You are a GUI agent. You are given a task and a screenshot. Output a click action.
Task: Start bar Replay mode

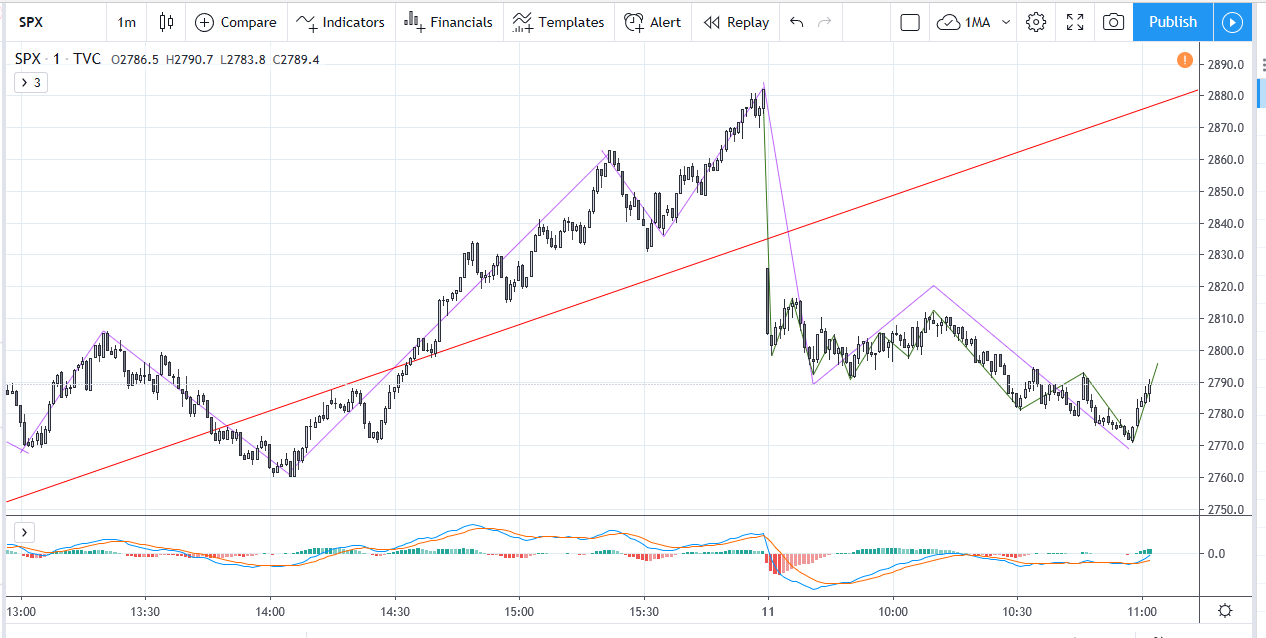(x=736, y=22)
